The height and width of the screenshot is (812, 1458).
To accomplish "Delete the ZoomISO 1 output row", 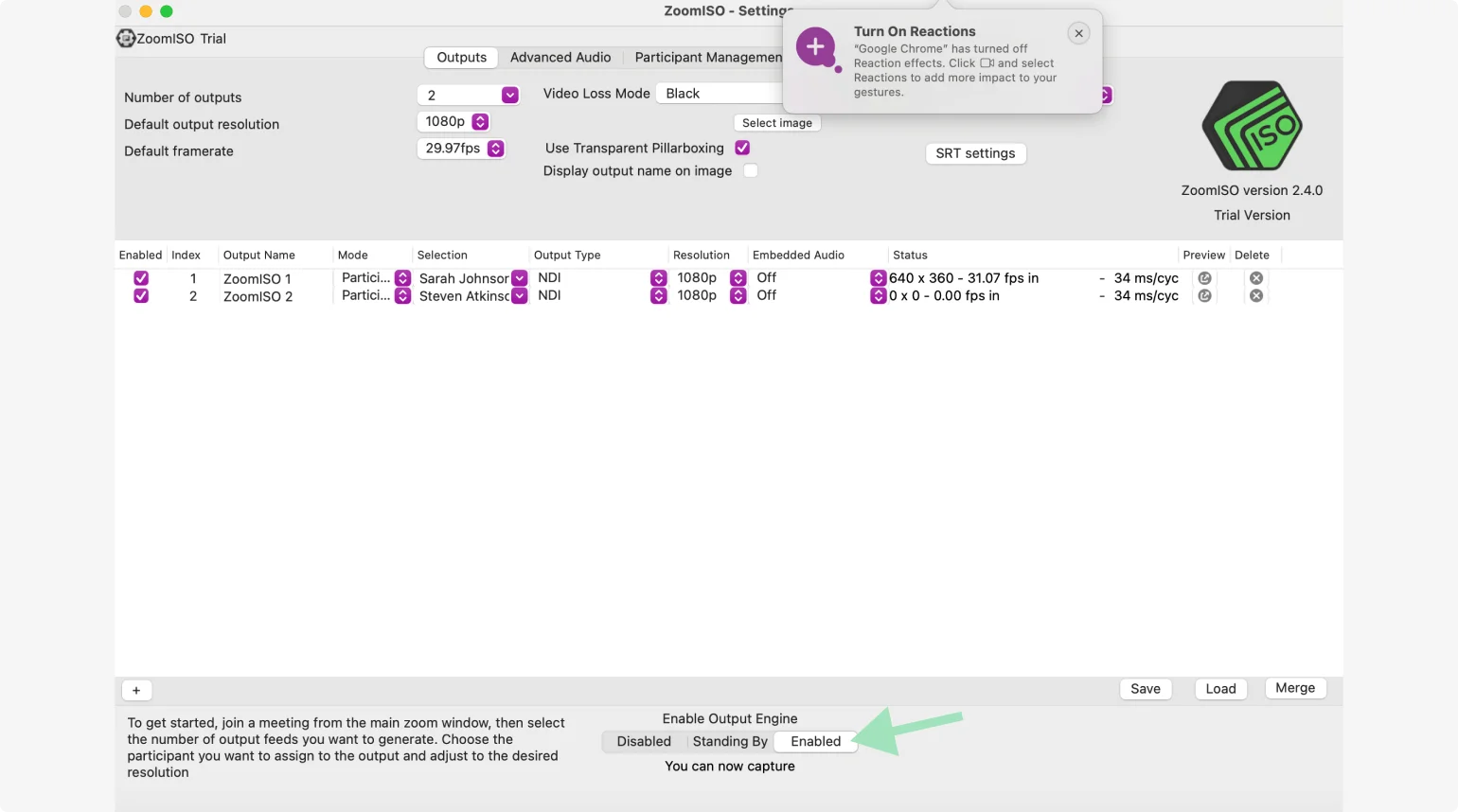I will click(x=1256, y=278).
